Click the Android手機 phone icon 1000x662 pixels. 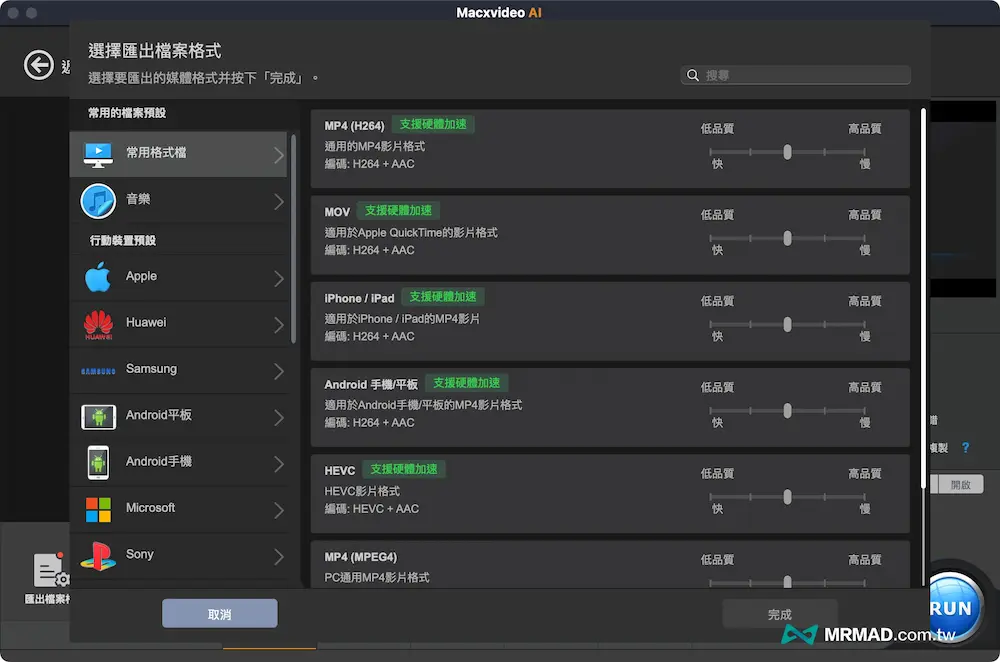(98, 462)
